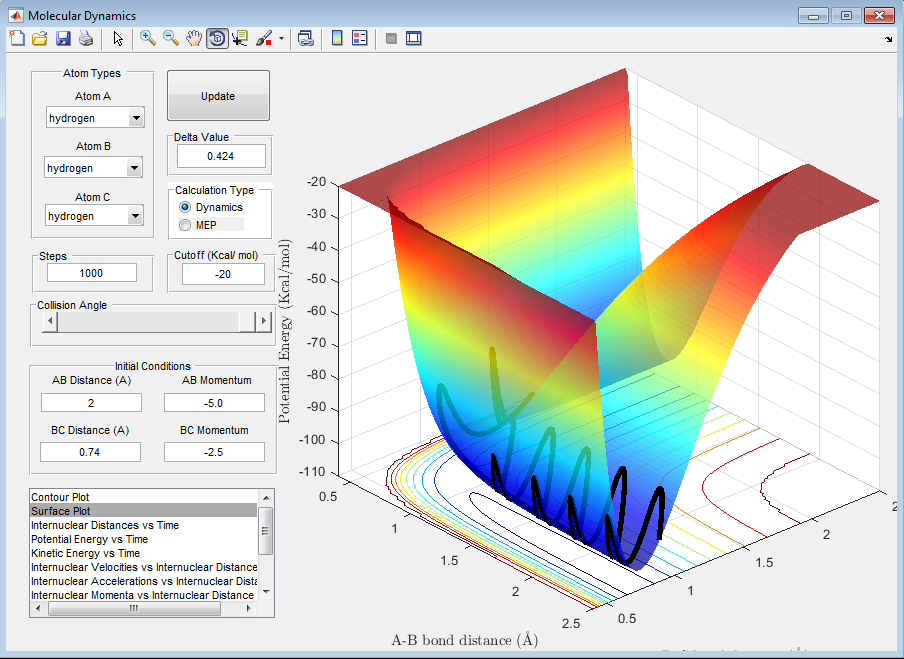904x659 pixels.
Task: Open the Atom B element dropdown
Action: (136, 169)
